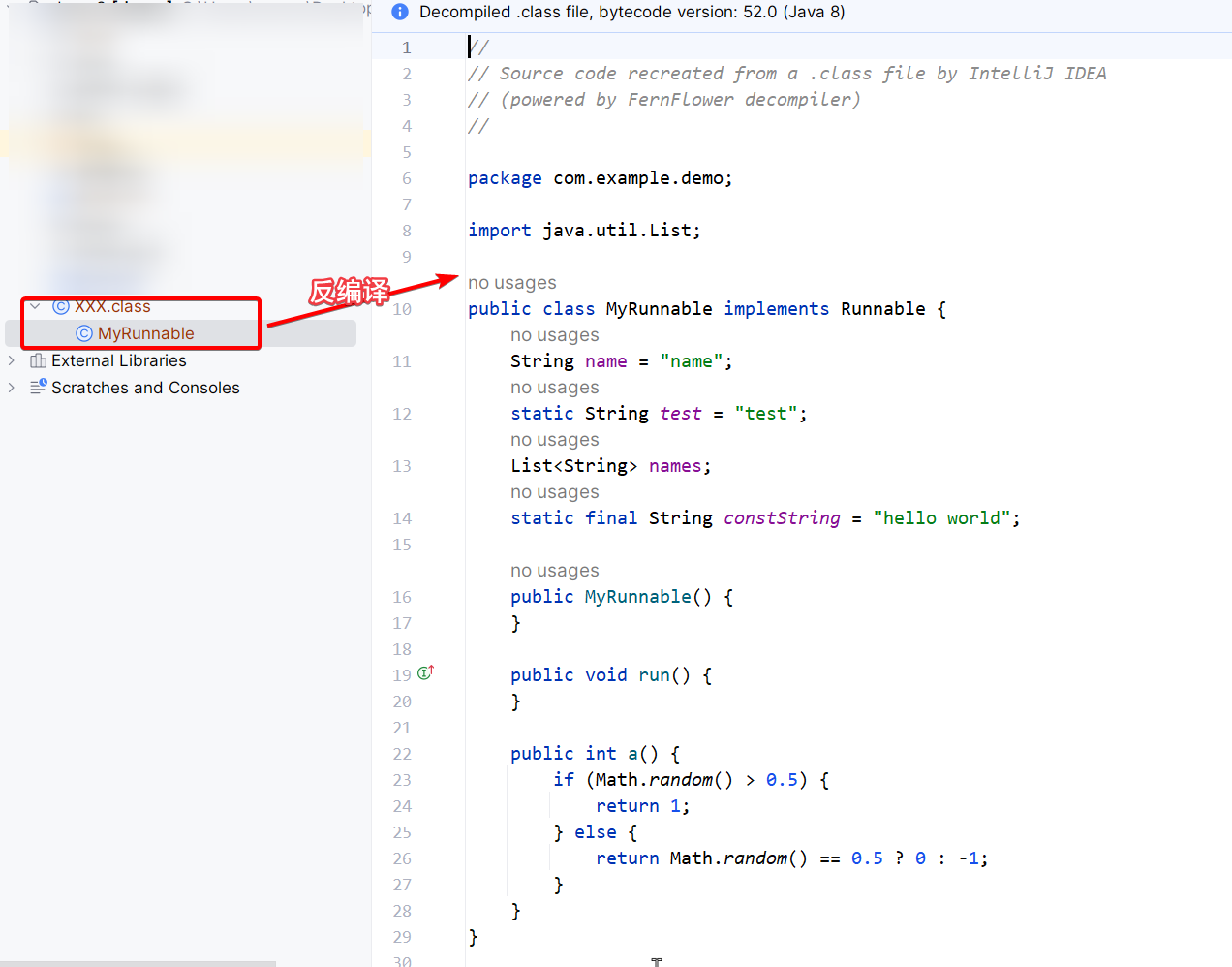Screen dimensions: 1232x967
Task: Click "no usages" hint above MyRunnable constructor
Action: pos(554,571)
